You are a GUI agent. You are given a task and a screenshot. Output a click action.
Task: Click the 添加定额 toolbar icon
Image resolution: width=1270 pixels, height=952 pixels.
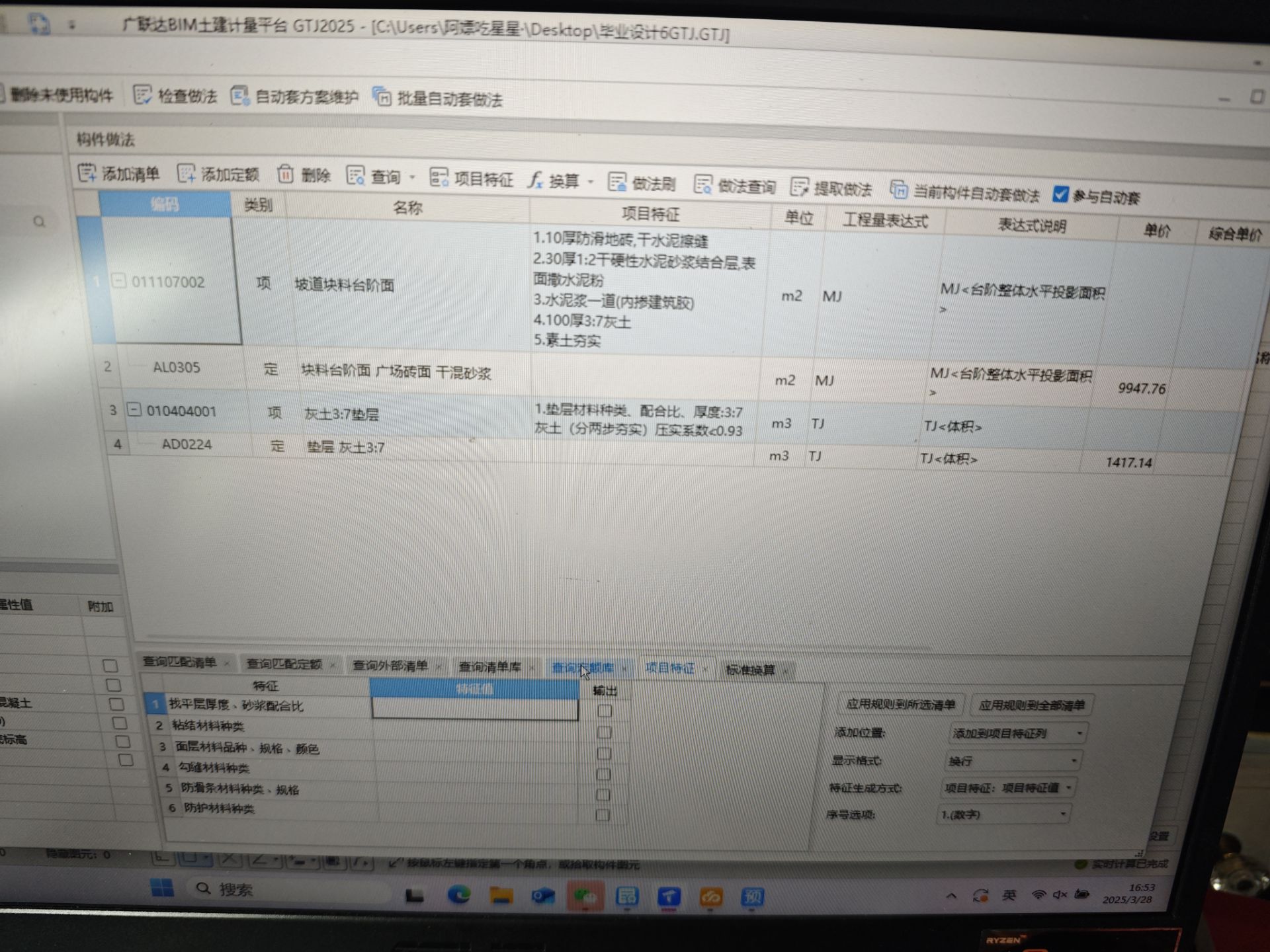click(187, 173)
